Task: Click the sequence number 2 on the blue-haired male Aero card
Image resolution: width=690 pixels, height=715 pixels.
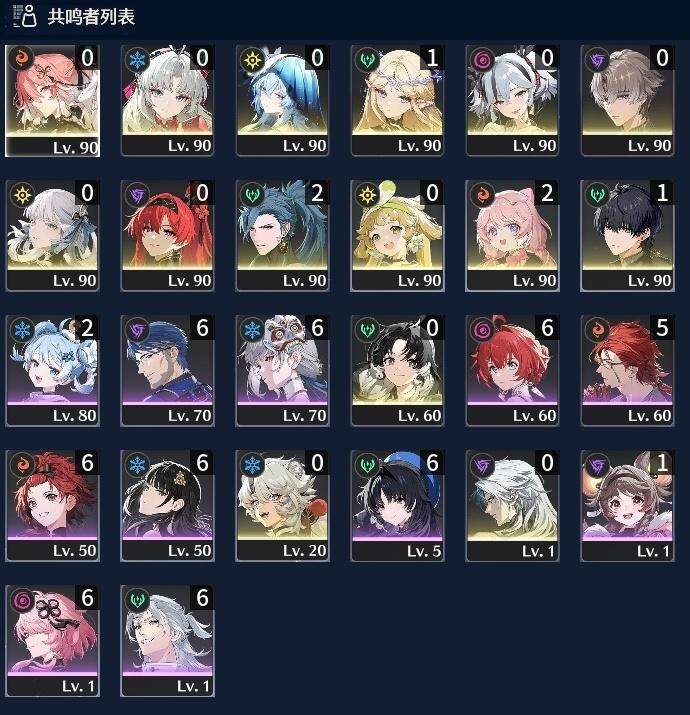Action: (x=317, y=193)
